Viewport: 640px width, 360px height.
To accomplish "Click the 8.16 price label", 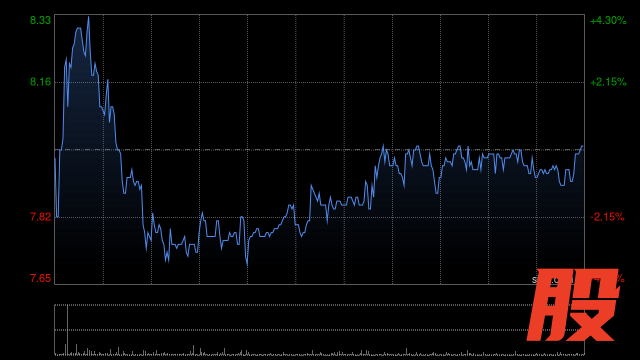I will [x=40, y=82].
